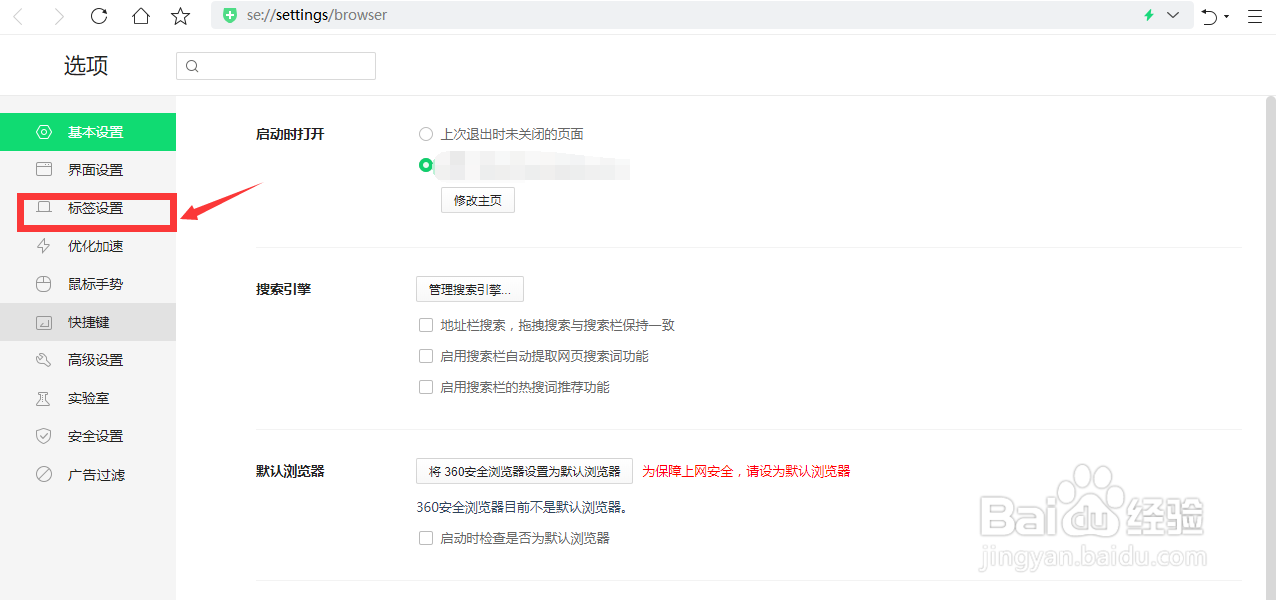Go to 广告过滤 settings
Screen dimensions: 1276x600
[x=95, y=475]
